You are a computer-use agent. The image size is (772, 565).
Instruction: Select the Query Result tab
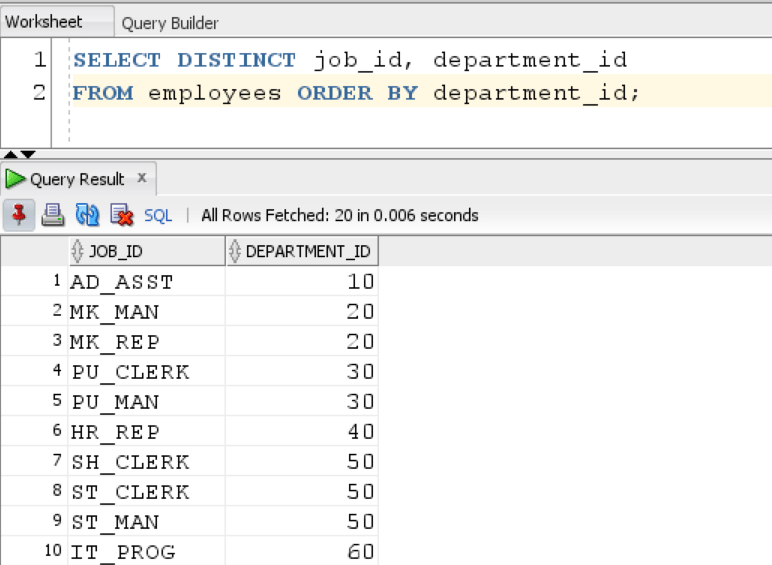(x=77, y=179)
